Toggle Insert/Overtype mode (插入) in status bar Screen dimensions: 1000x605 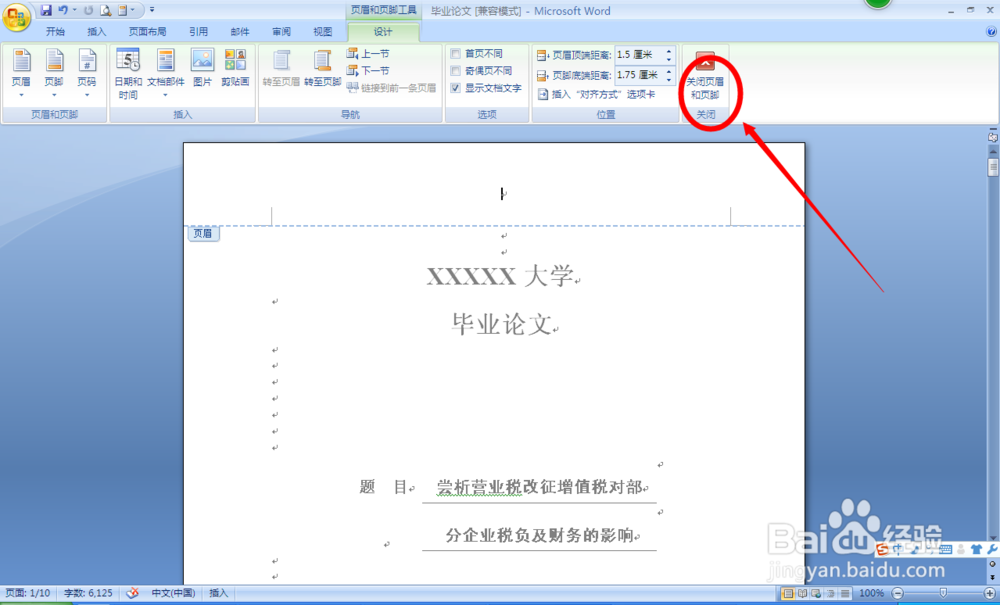(x=218, y=593)
